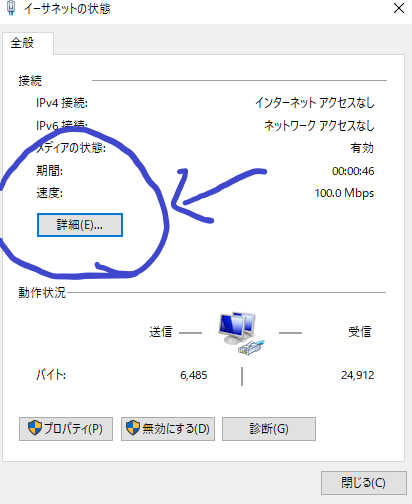Screen dimensions: 412x504
Task: Click the 00:00:46 duration value
Action: tap(353, 171)
